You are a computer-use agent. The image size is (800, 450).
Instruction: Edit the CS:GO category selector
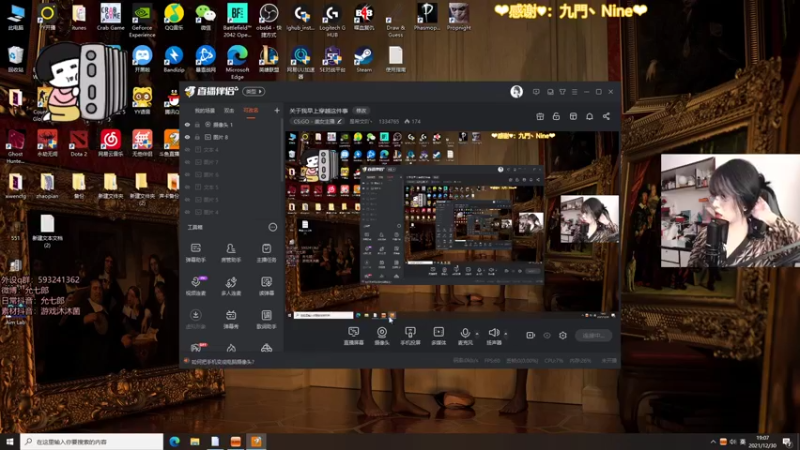tap(317, 121)
